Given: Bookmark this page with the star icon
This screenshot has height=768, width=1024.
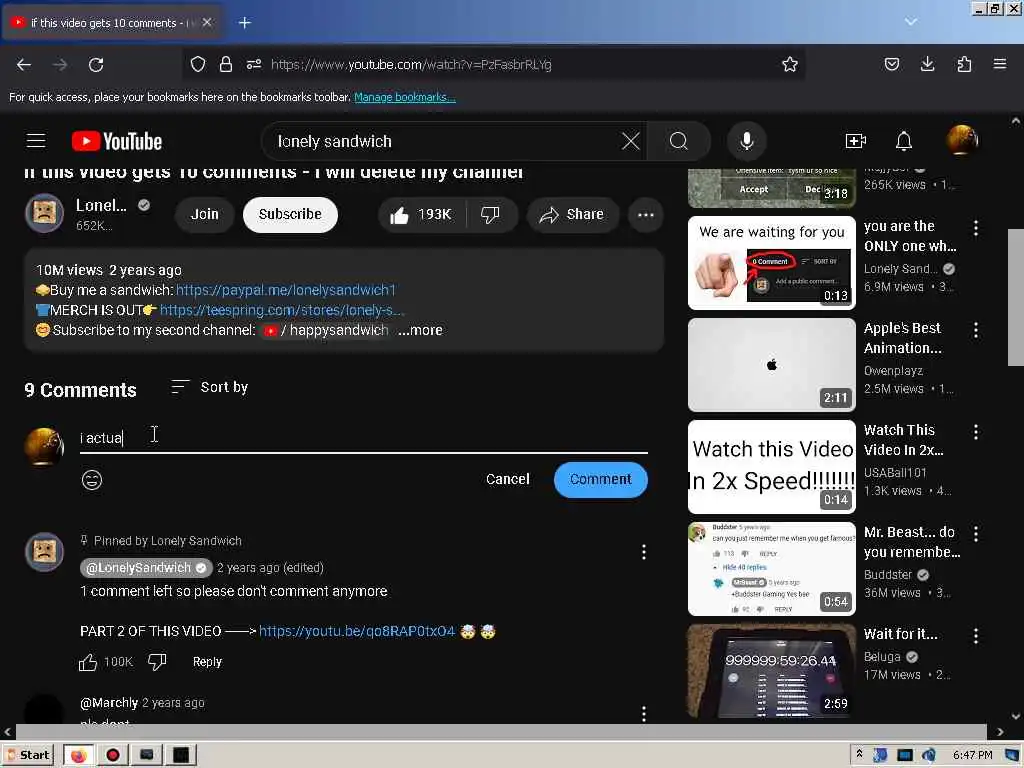Looking at the screenshot, I should pos(790,64).
